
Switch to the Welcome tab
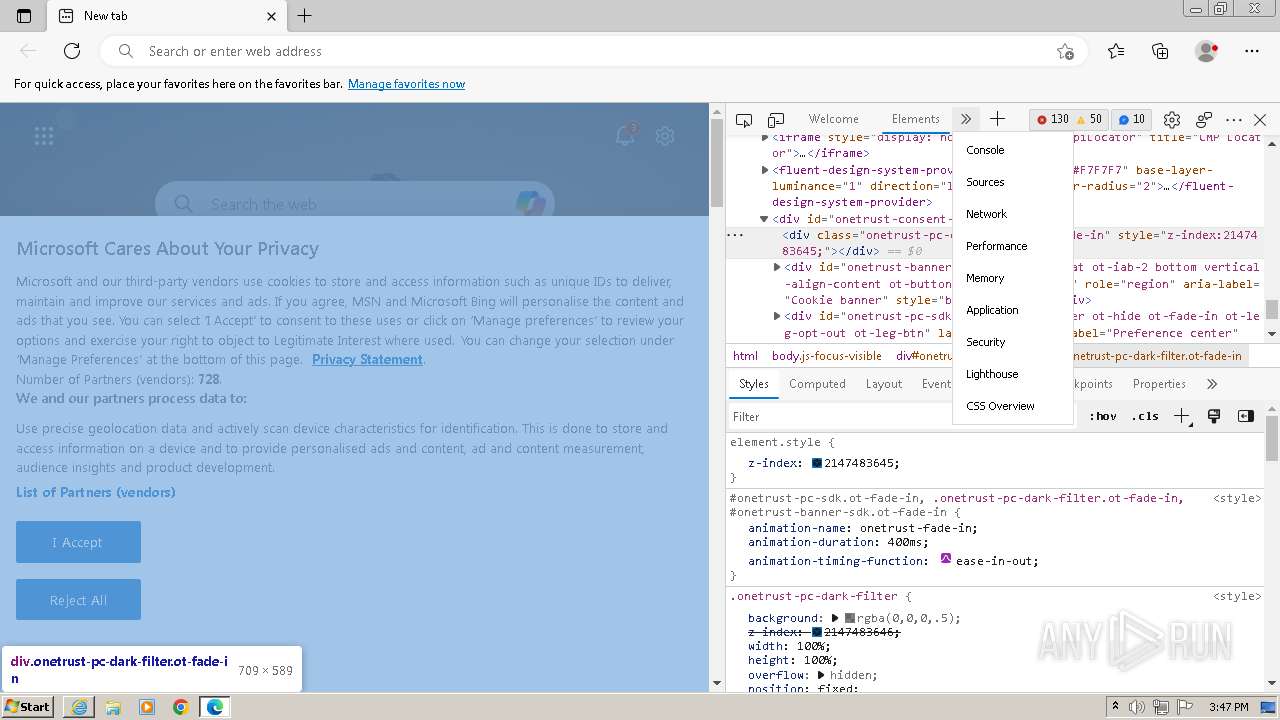click(x=833, y=119)
